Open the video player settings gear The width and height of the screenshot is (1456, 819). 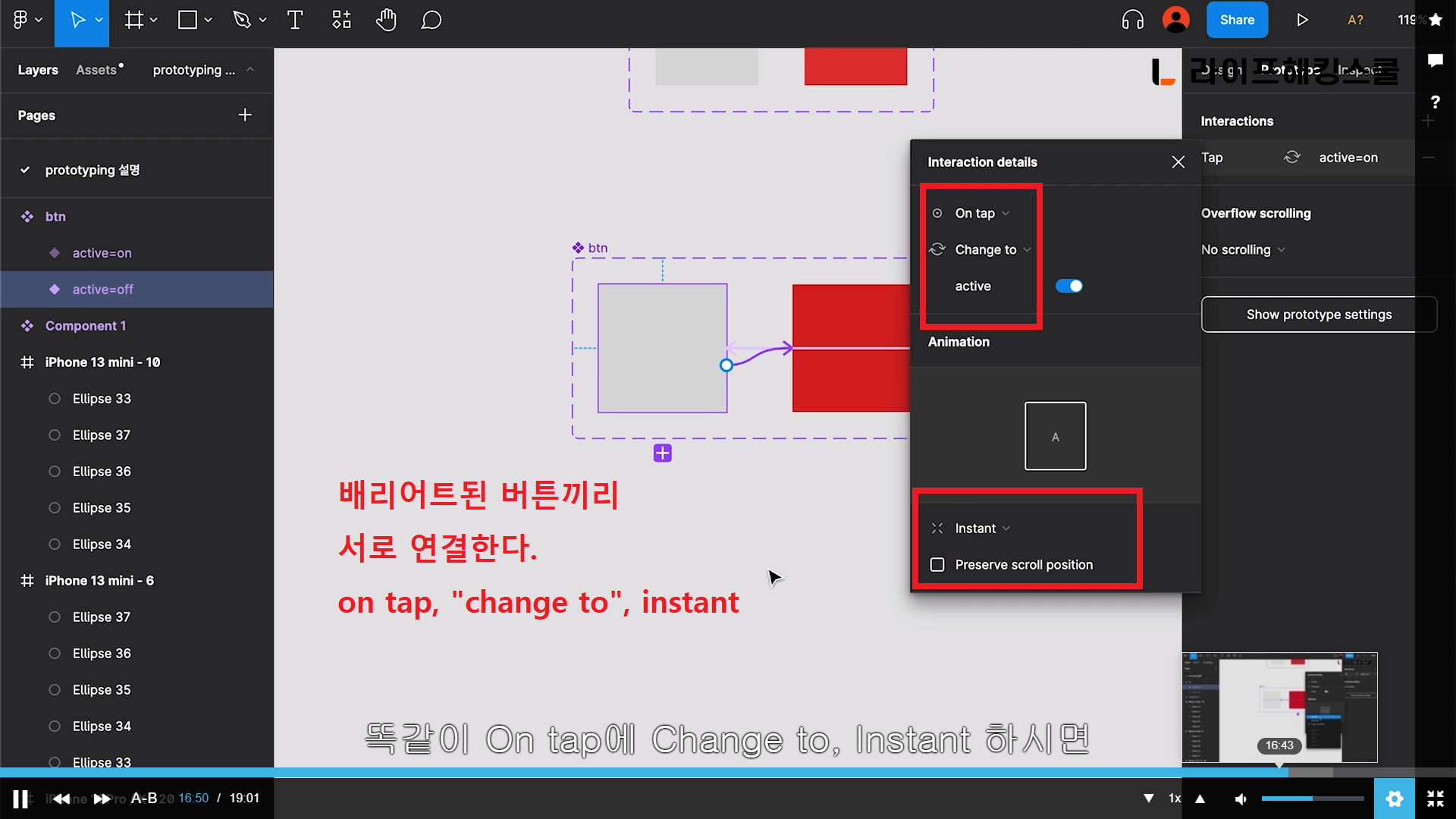[x=1394, y=799]
